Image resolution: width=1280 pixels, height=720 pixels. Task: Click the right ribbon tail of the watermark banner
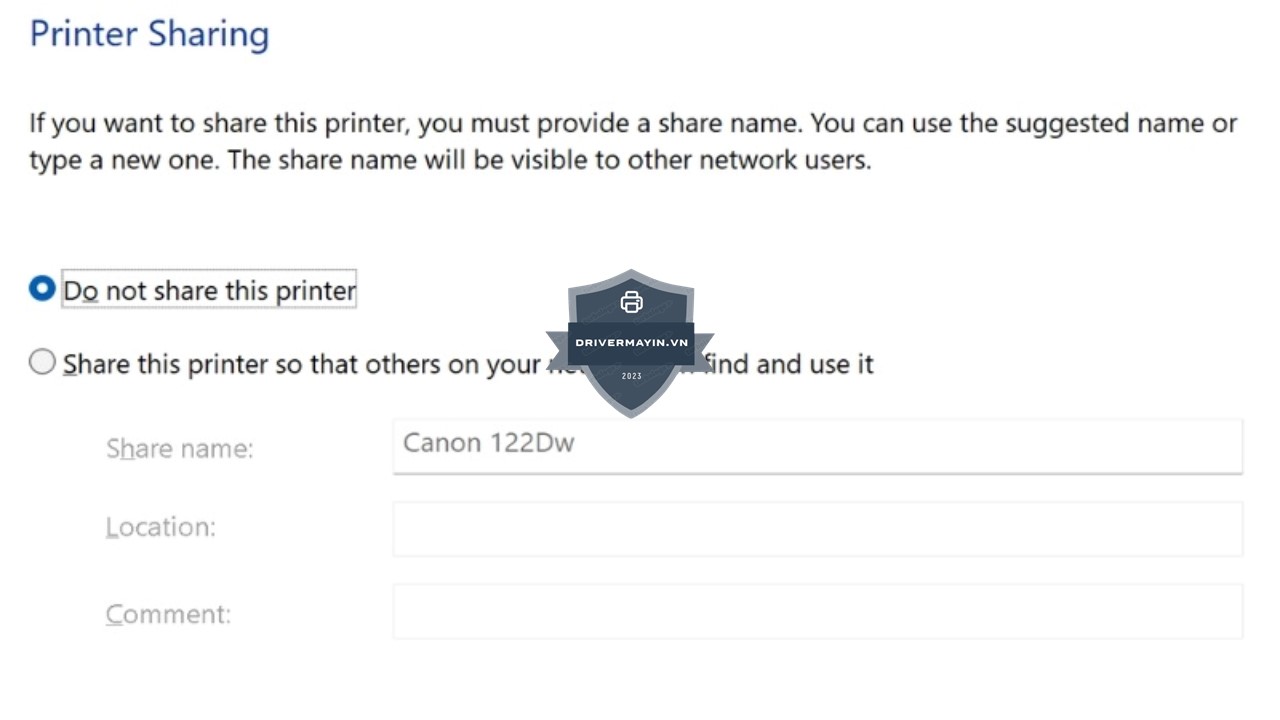coord(704,340)
